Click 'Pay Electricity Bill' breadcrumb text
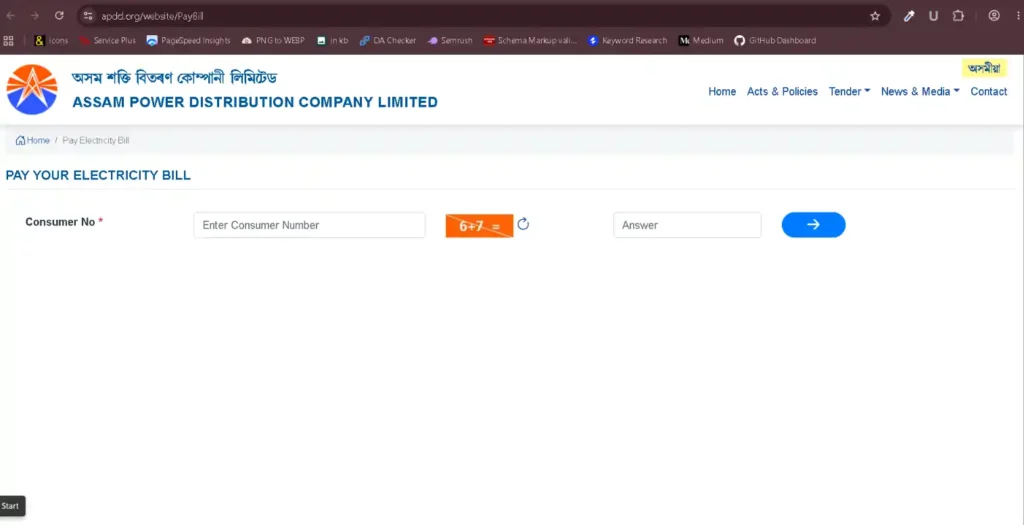The image size is (1024, 525). click(96, 140)
